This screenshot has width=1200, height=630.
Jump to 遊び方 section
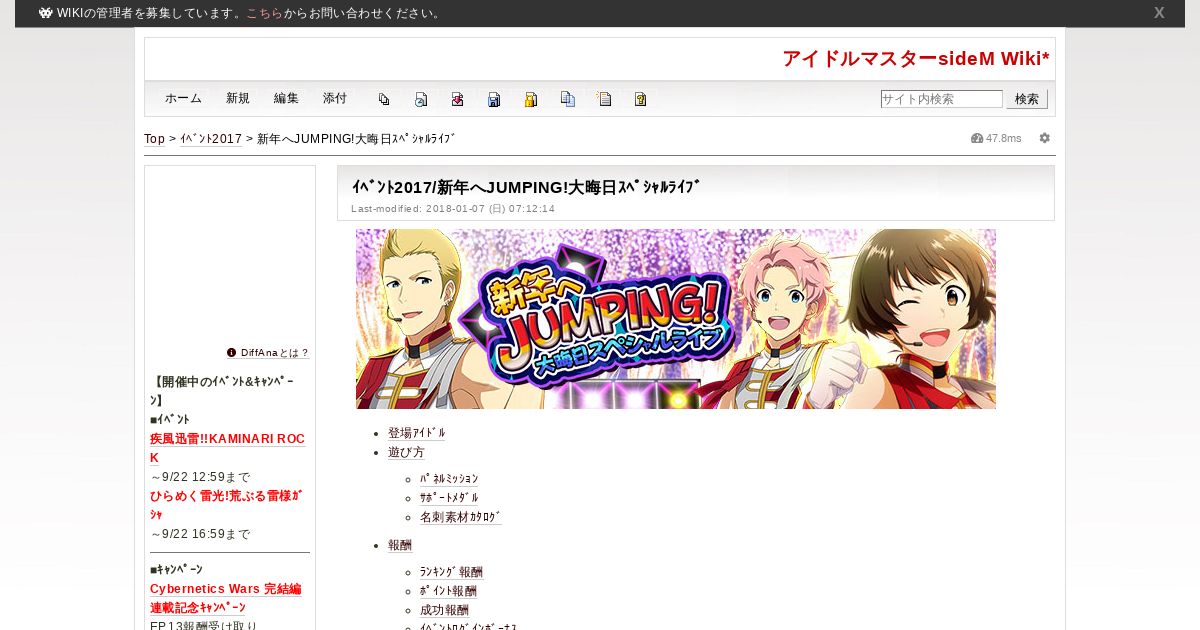tap(406, 452)
